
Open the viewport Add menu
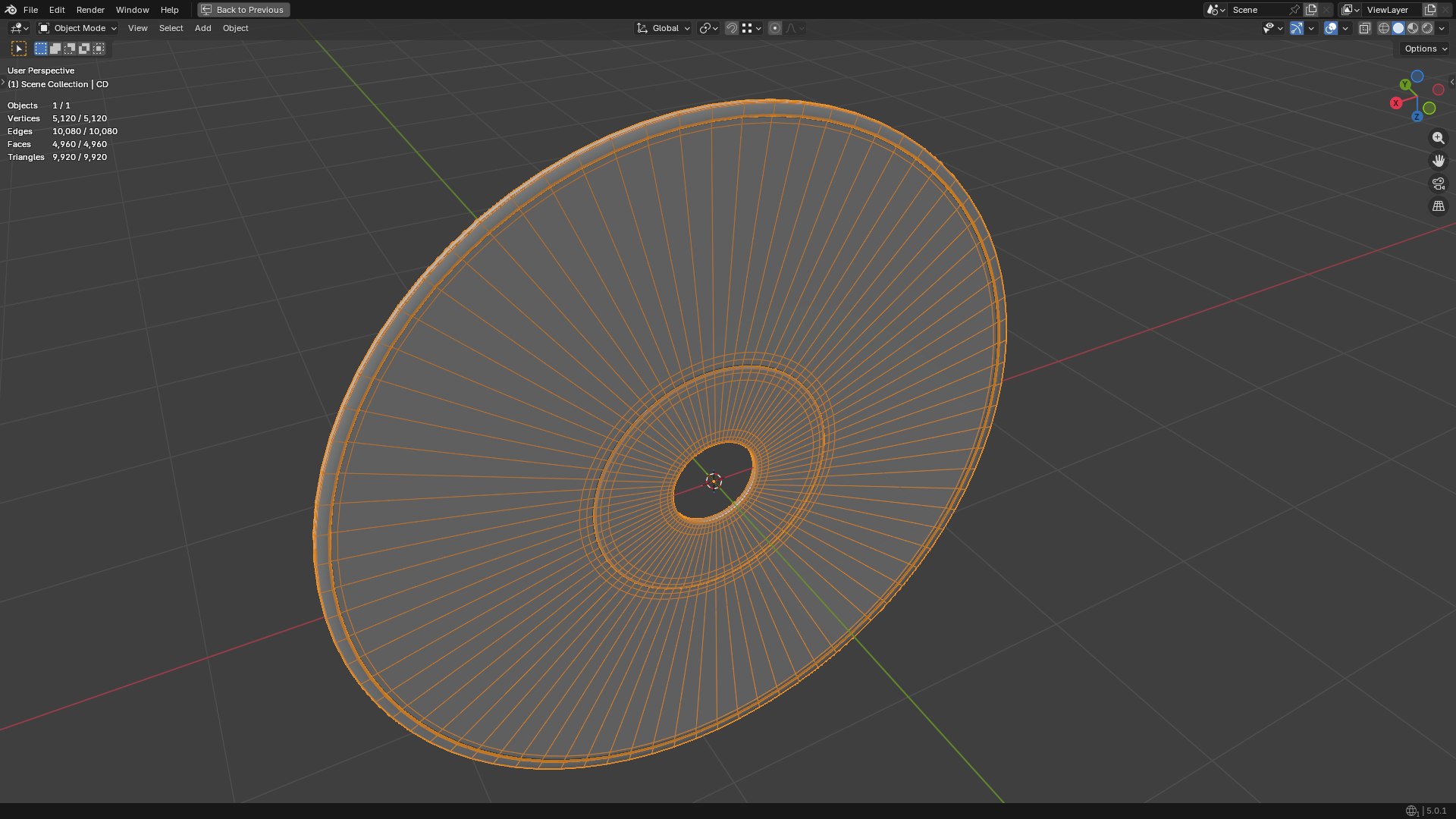coord(202,28)
